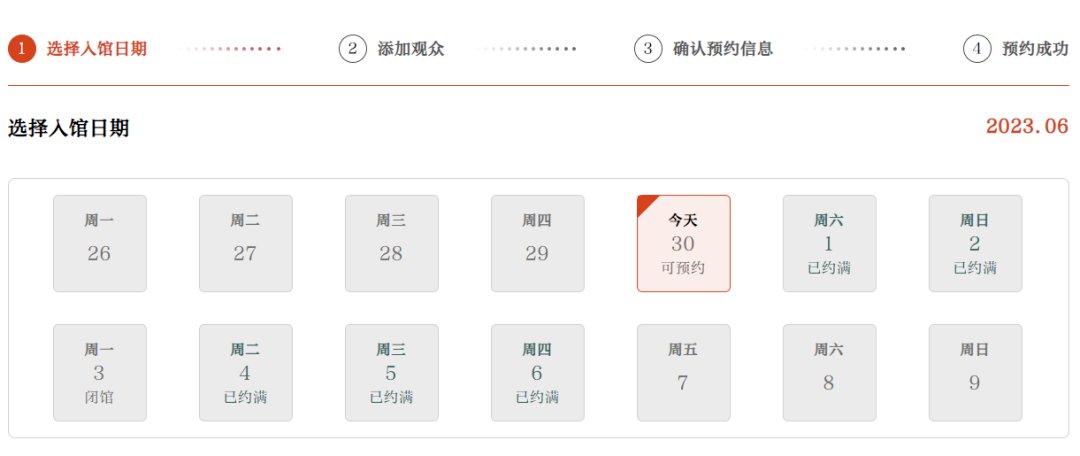
Task: Open the 添加观众 step label
Action: point(411,49)
